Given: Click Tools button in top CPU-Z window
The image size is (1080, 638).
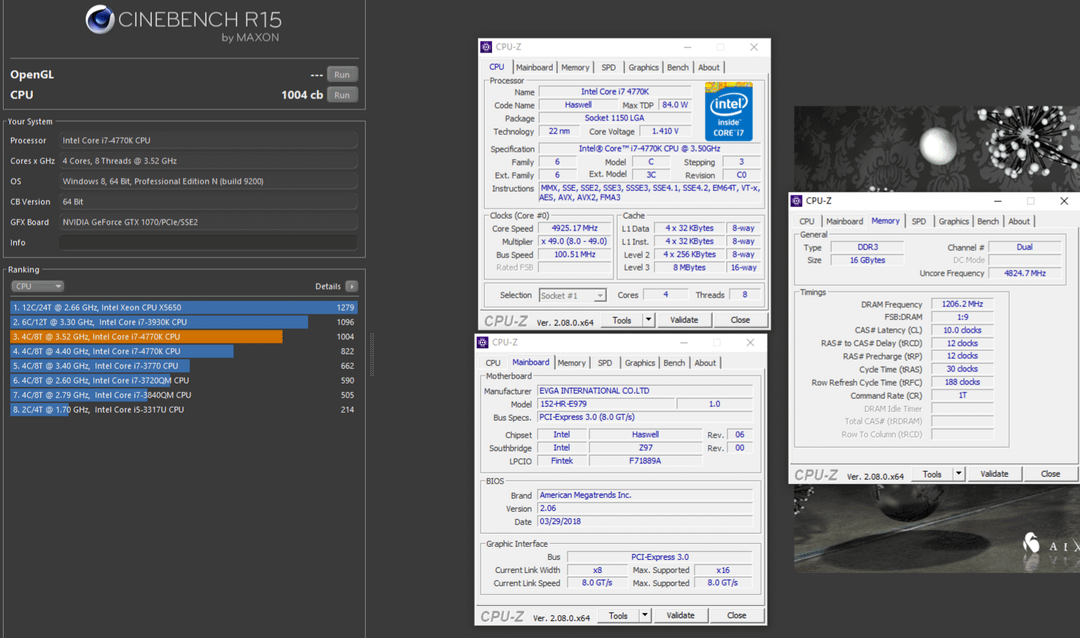Looking at the screenshot, I should tap(622, 320).
